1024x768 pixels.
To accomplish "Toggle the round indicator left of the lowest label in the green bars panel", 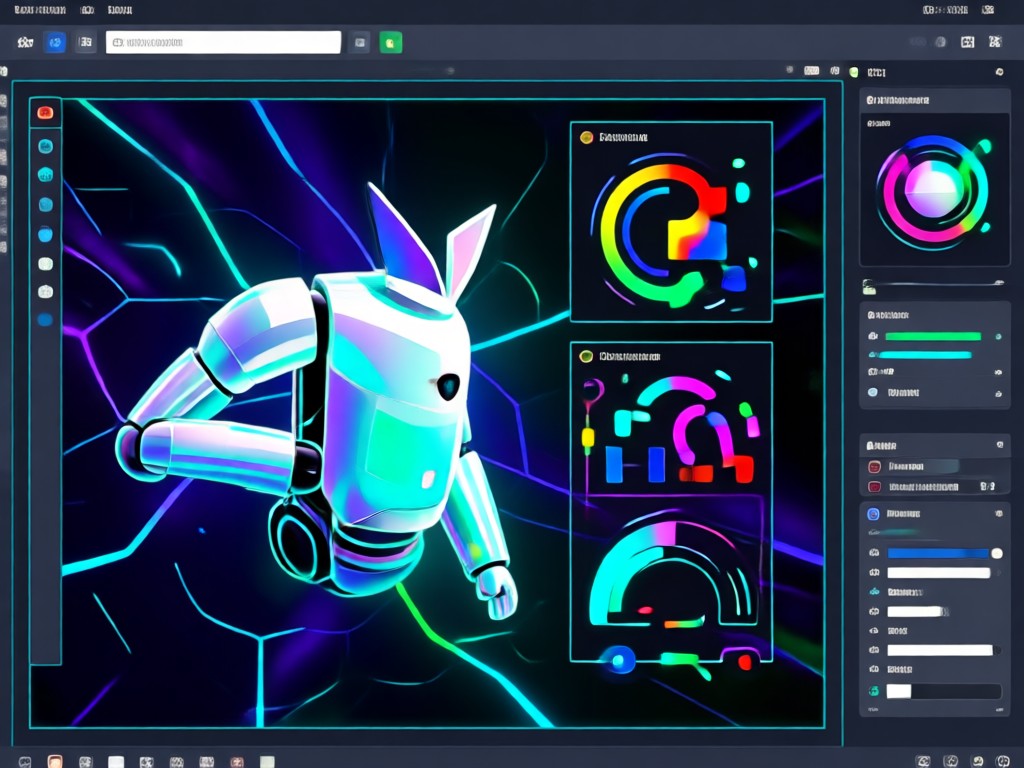I will pyautogui.click(x=872, y=392).
